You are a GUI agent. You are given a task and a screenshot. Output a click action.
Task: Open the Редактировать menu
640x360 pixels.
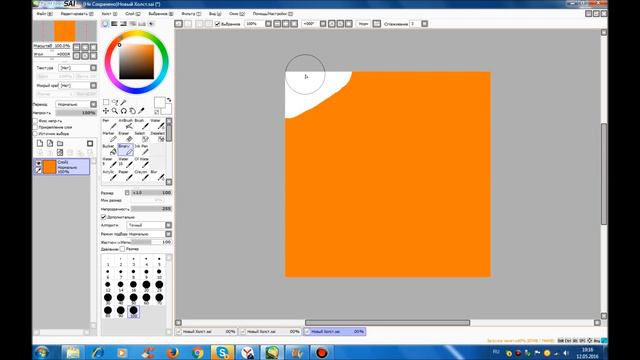[77, 14]
